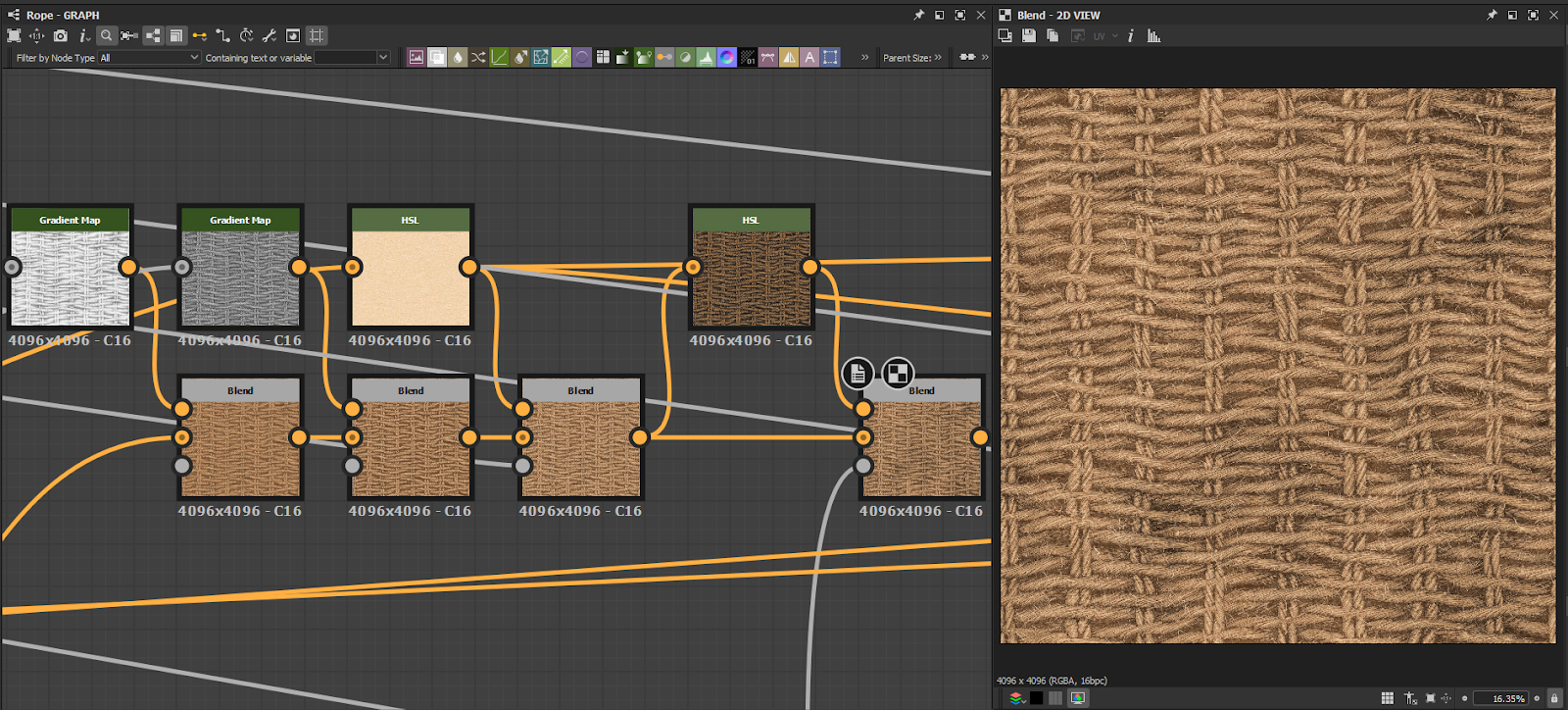
Task: Add a Text node (letter A icon)
Action: tap(809, 58)
